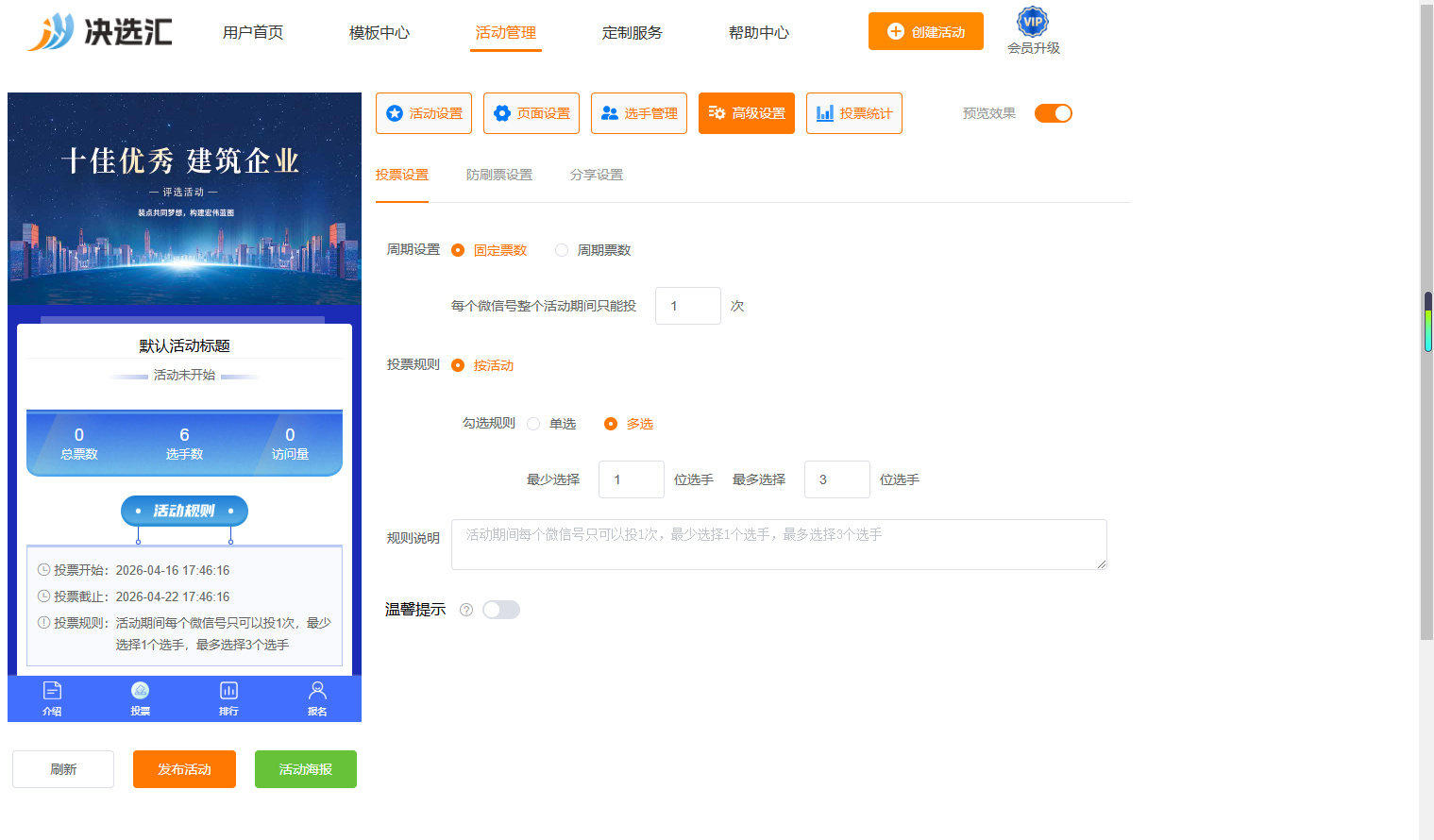Image resolution: width=1434 pixels, height=840 pixels.
Task: Click the 活动规则 heading in preview
Action: click(184, 511)
